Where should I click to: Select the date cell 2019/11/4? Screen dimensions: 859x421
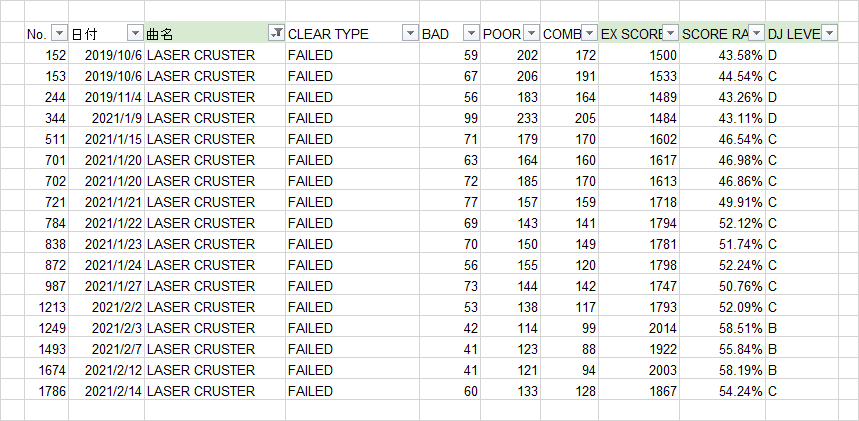click(x=106, y=97)
